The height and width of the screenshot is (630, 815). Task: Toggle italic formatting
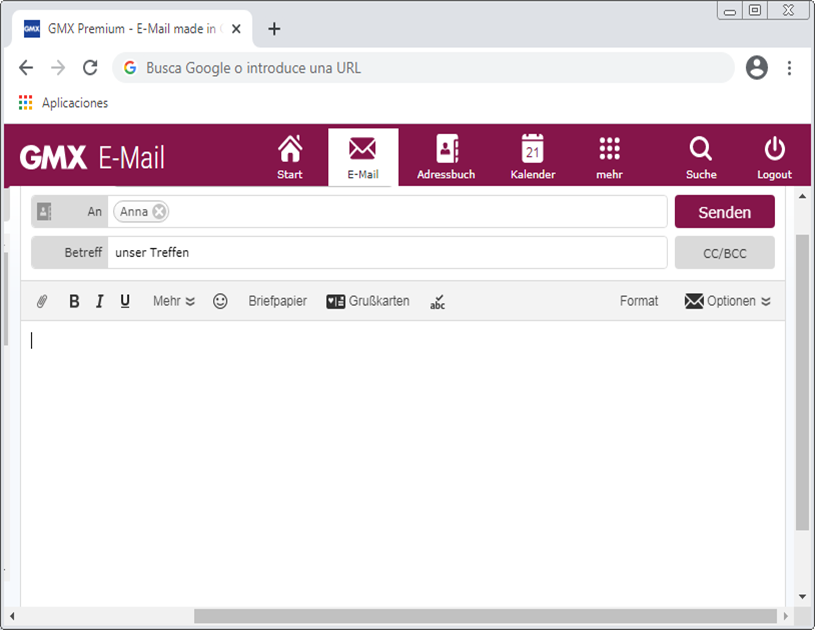(99, 301)
